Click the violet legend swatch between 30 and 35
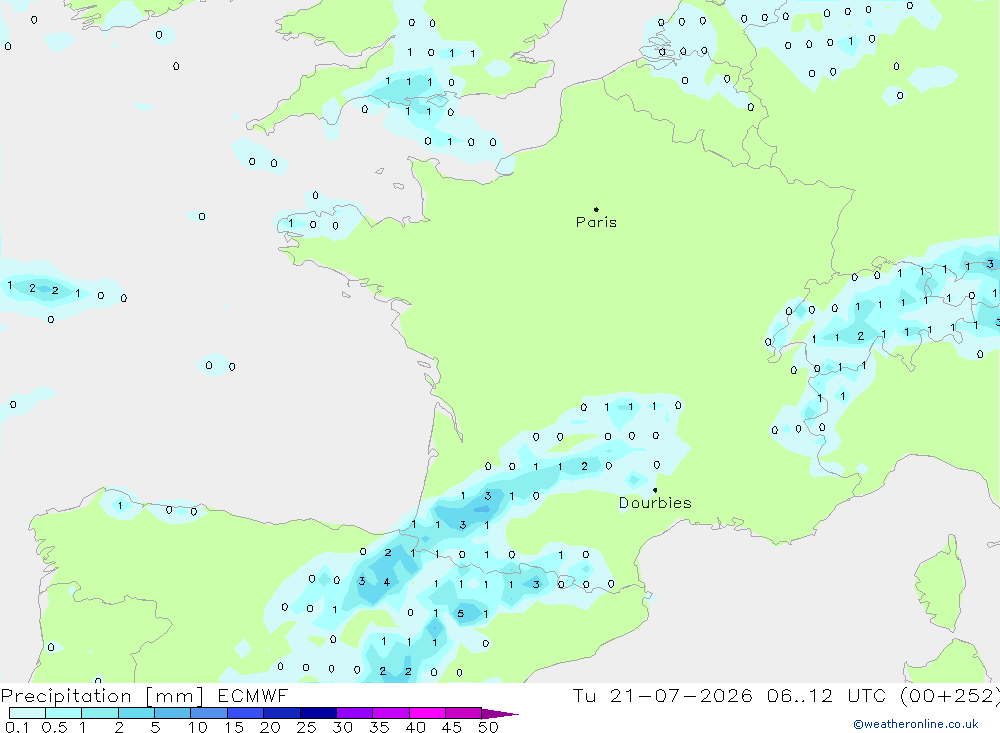The width and height of the screenshot is (1000, 733). click(354, 713)
